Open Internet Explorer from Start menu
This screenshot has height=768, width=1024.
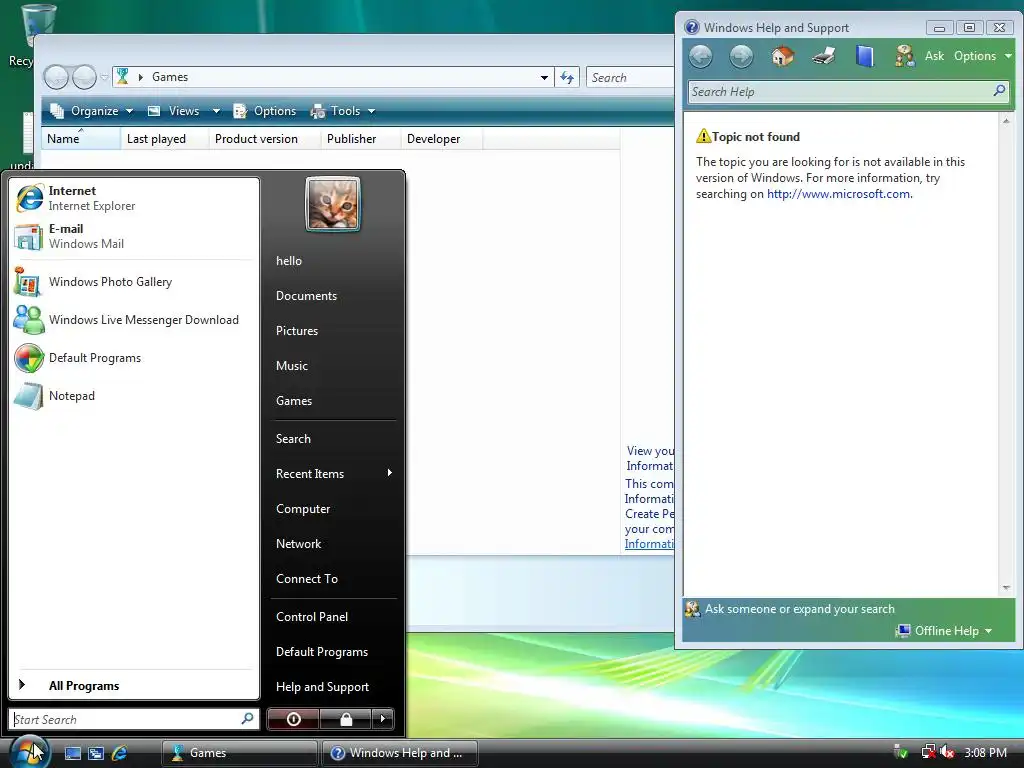click(134, 198)
